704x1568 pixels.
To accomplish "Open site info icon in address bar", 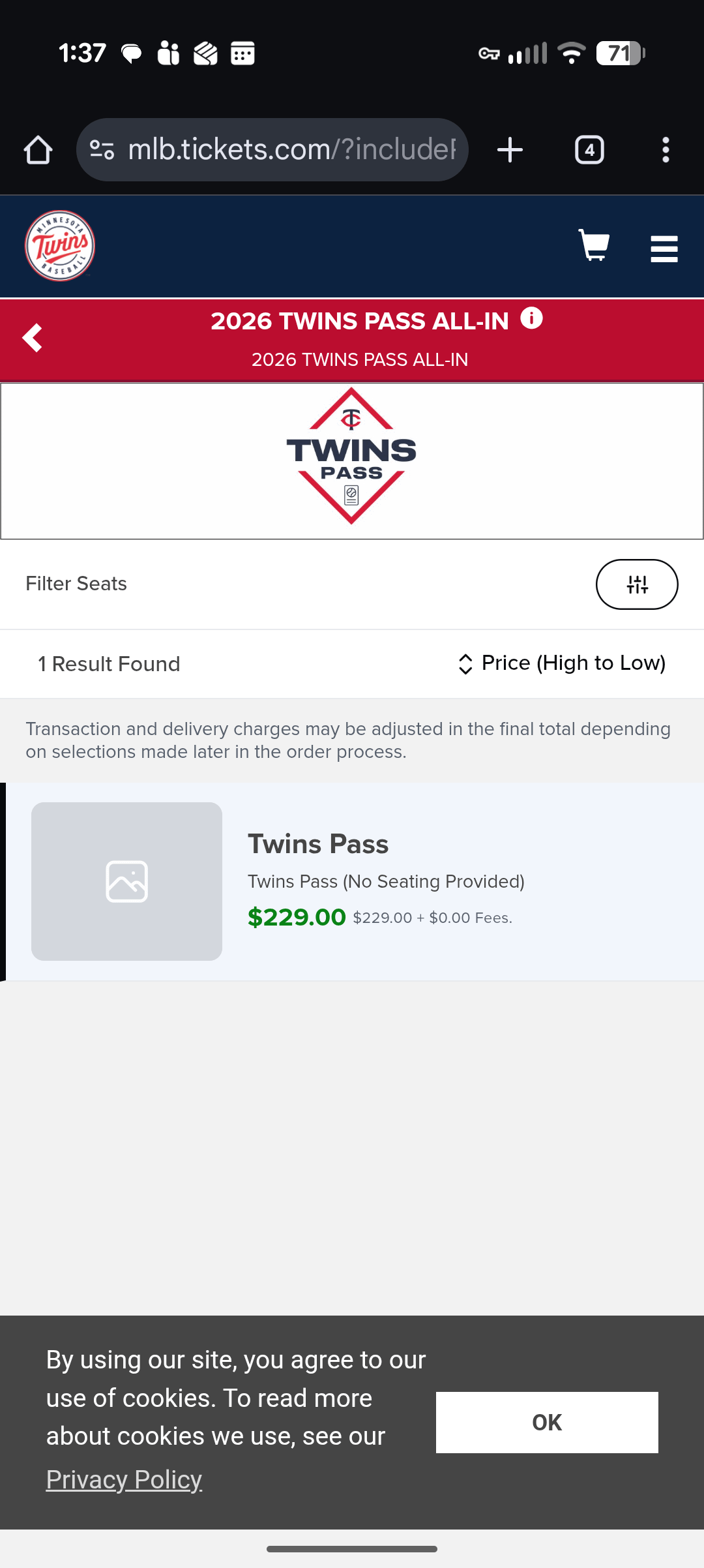I will tap(102, 150).
